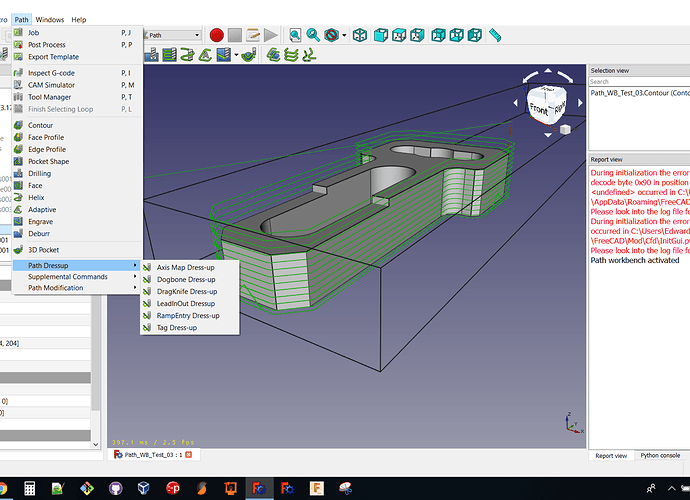
Task: Switch to the Python console tab
Action: pos(660,456)
